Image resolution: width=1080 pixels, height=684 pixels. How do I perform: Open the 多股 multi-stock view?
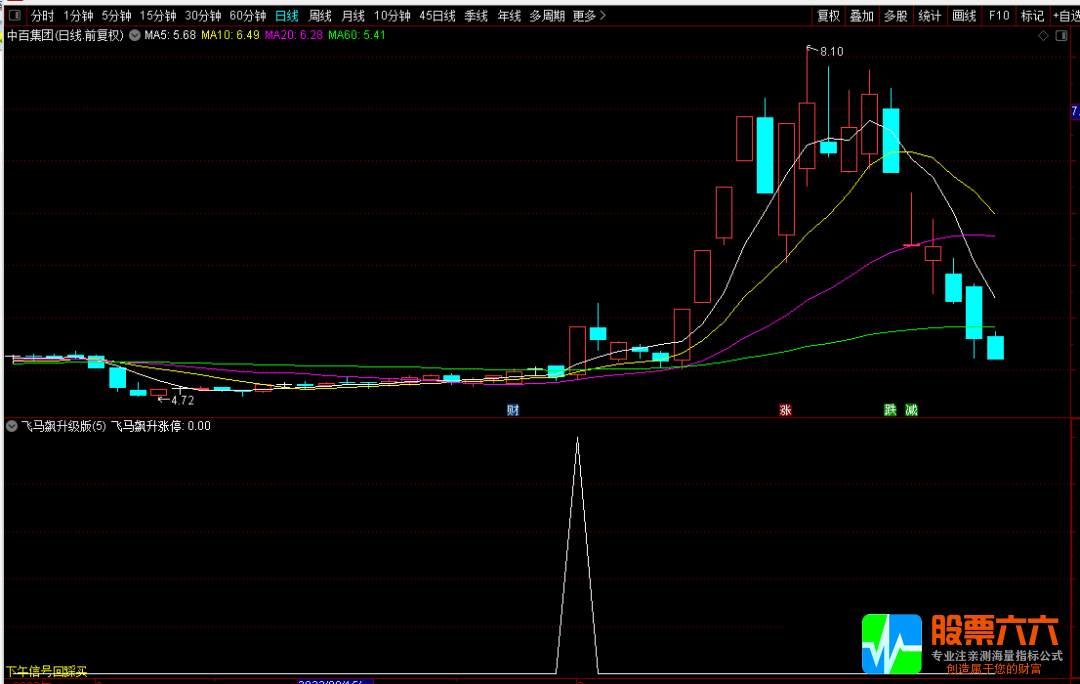coord(895,15)
